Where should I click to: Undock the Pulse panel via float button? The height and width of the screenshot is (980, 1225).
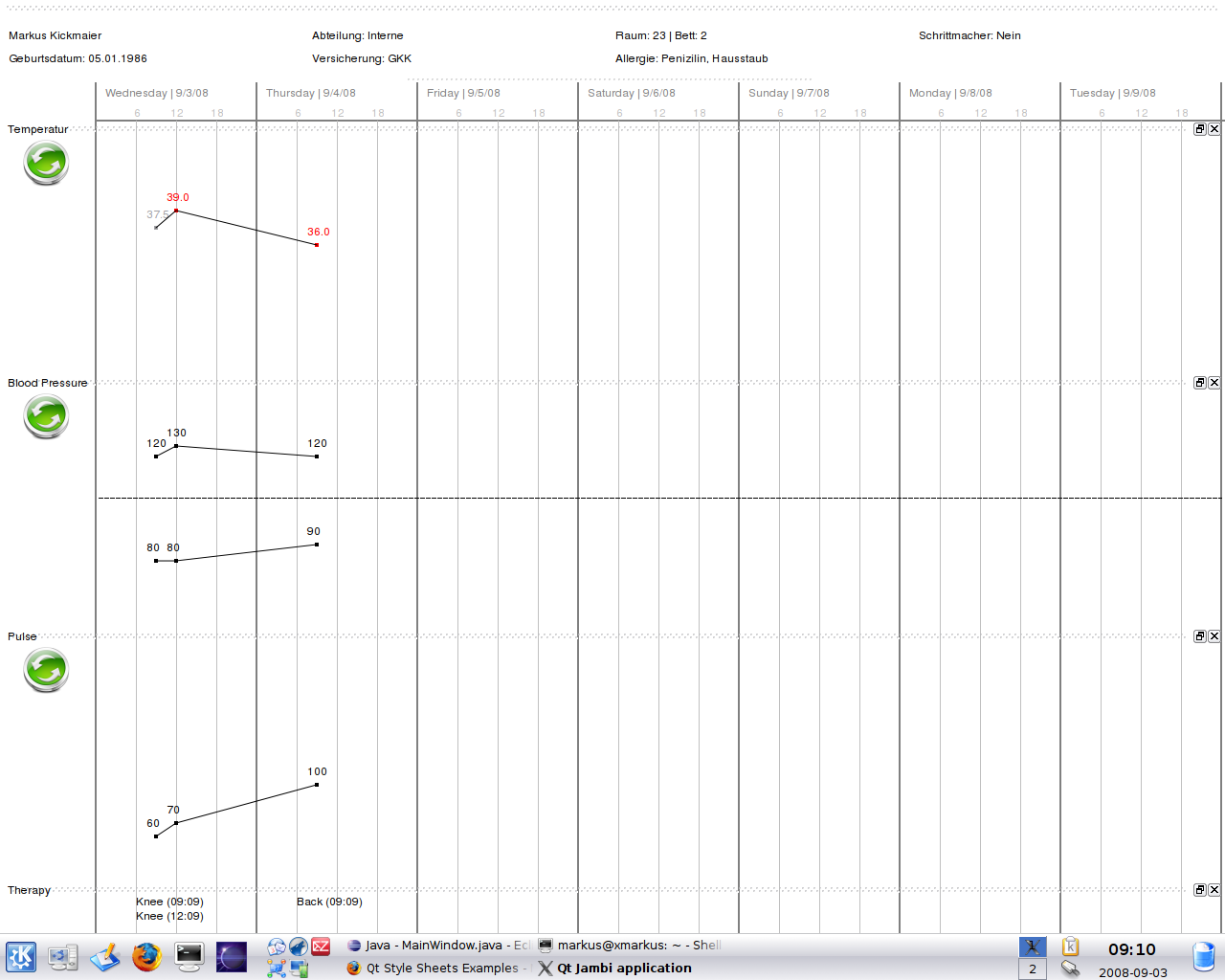pos(1199,636)
